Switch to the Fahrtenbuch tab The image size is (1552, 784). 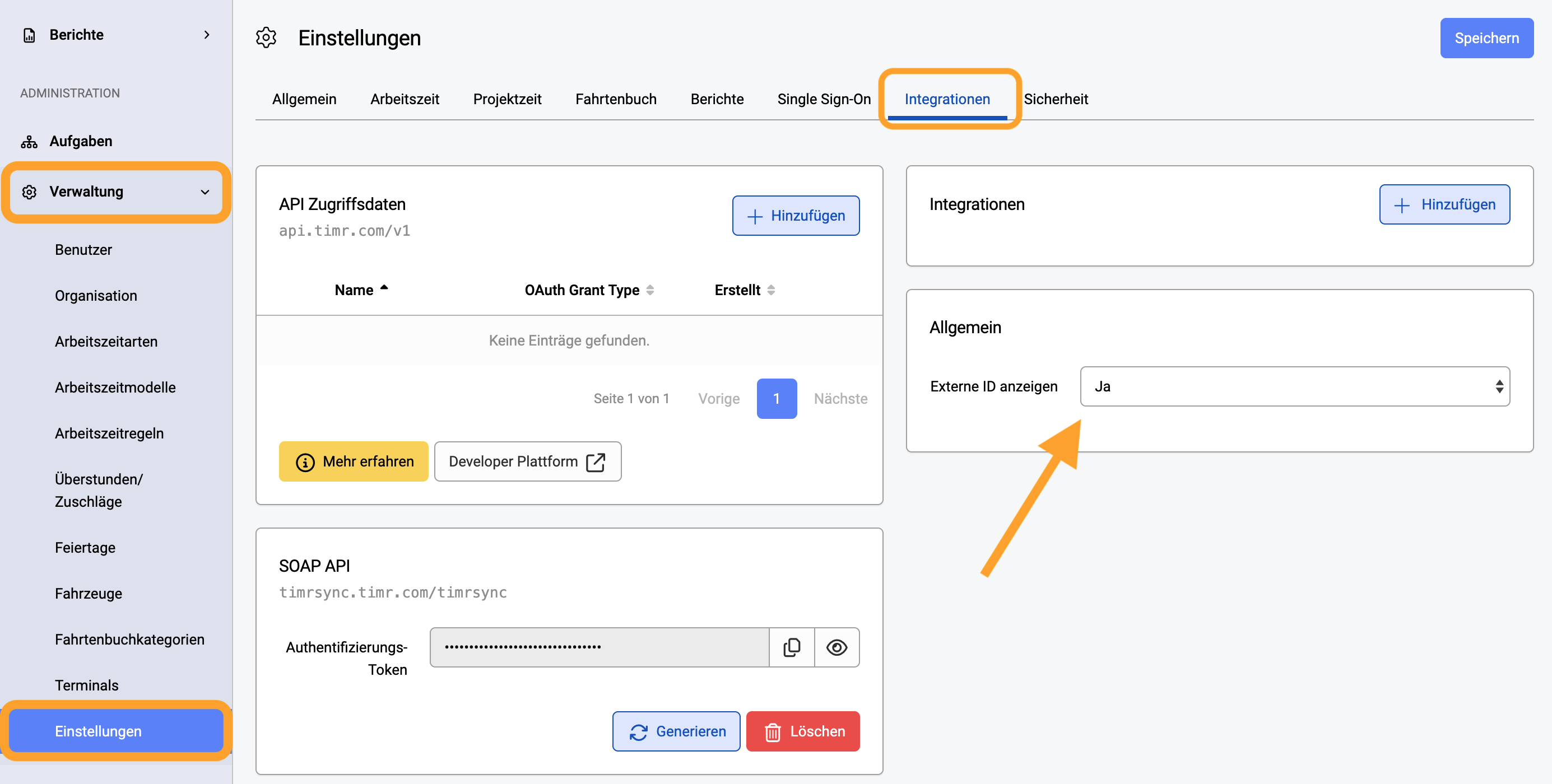tap(615, 99)
